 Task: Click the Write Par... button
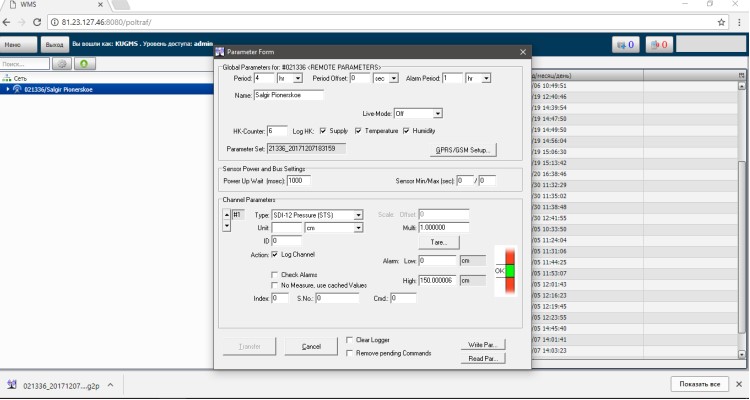tap(483, 344)
